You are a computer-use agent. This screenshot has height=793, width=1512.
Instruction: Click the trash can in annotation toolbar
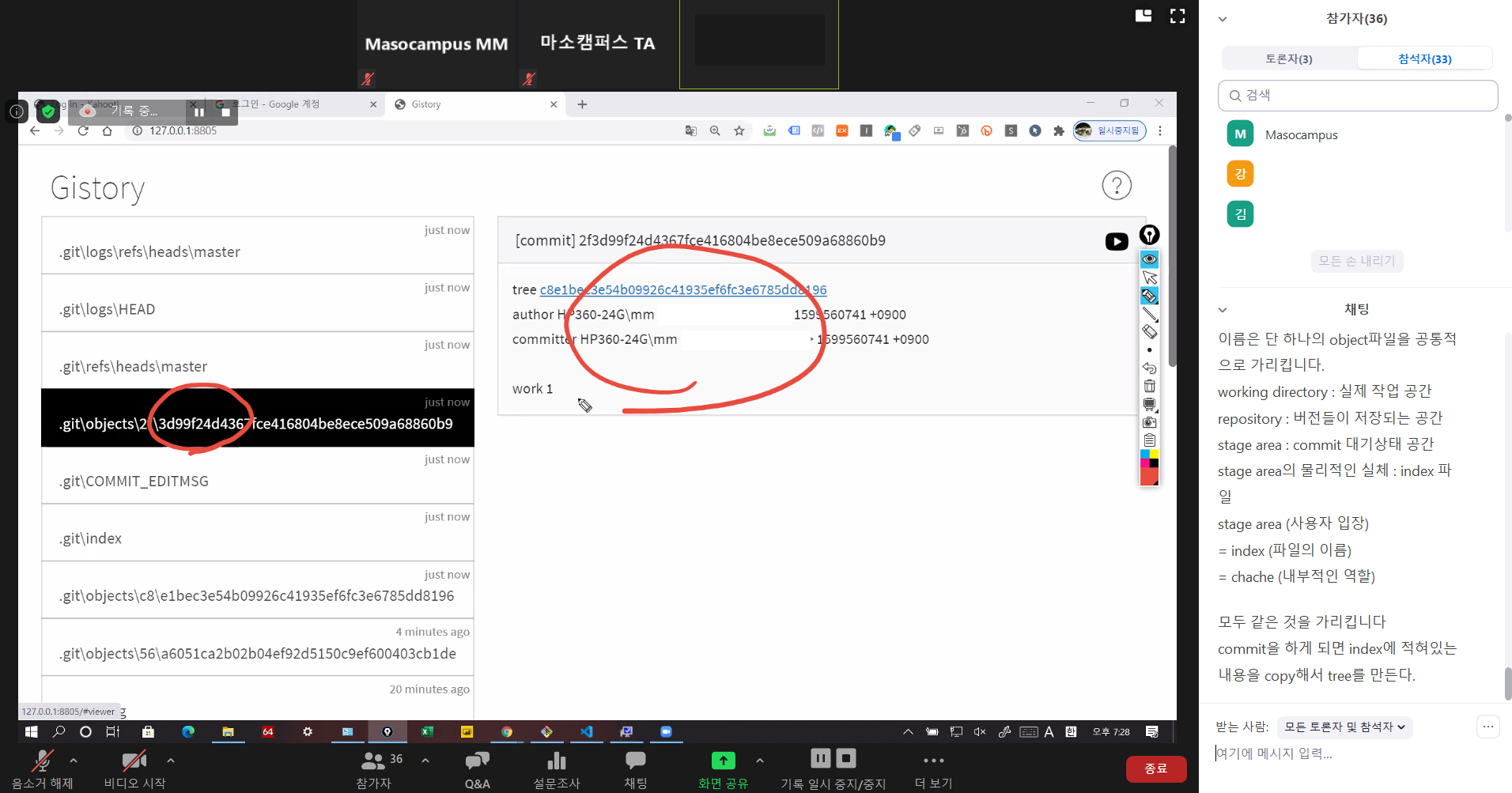click(x=1150, y=386)
